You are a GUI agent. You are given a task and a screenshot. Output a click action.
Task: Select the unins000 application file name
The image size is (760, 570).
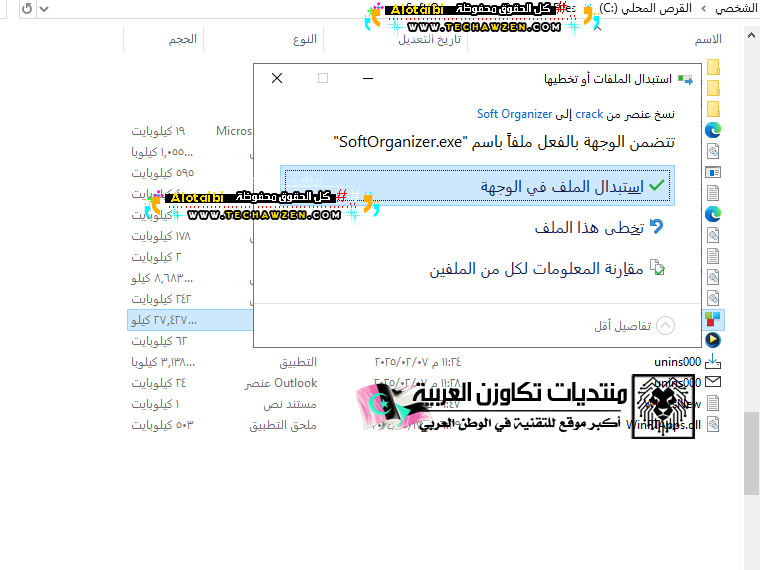(x=678, y=362)
